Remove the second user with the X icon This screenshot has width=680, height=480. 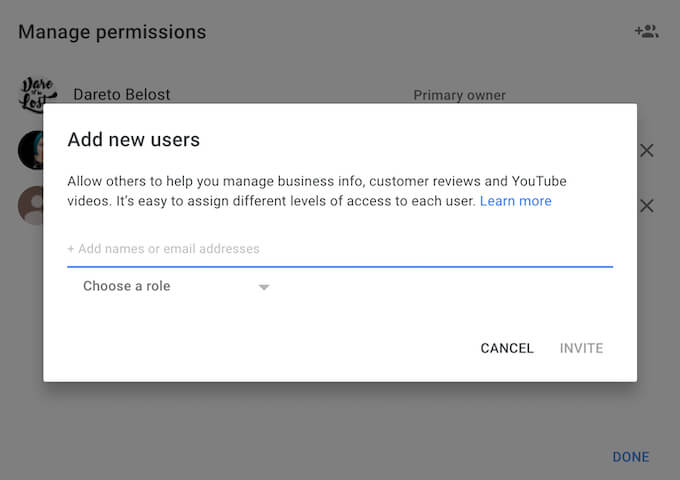[x=647, y=151]
